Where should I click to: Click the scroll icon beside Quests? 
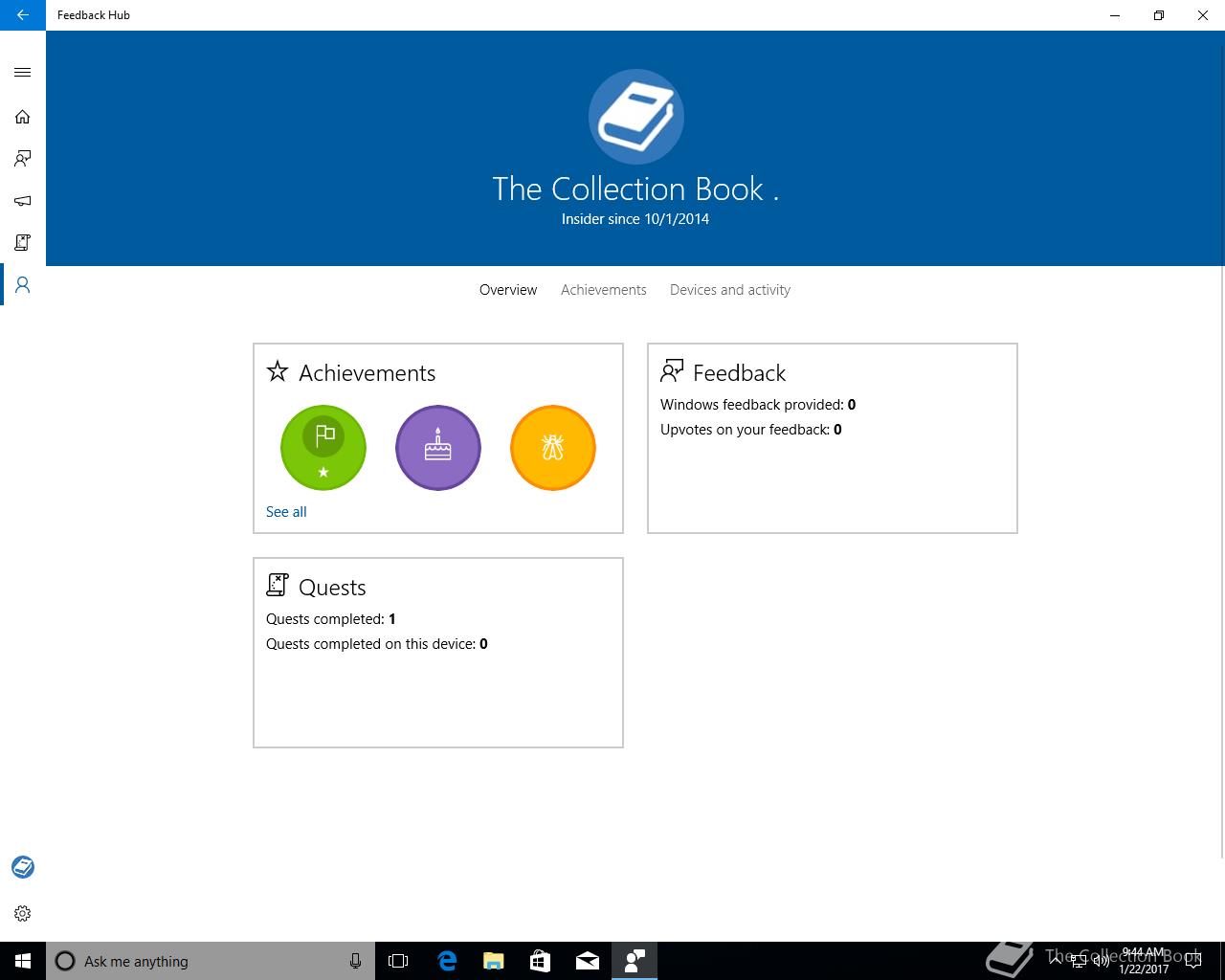(278, 585)
